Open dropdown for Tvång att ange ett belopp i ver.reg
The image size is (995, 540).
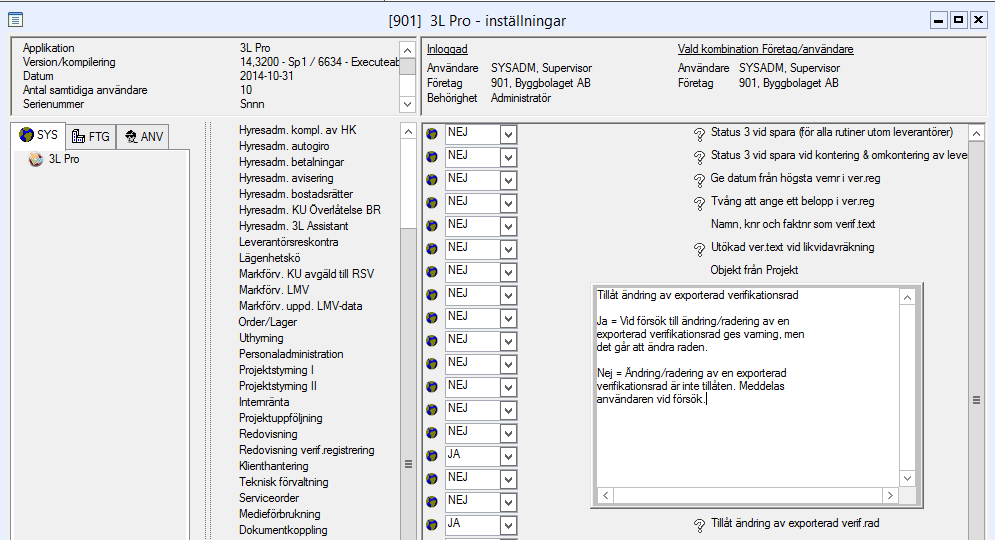508,204
